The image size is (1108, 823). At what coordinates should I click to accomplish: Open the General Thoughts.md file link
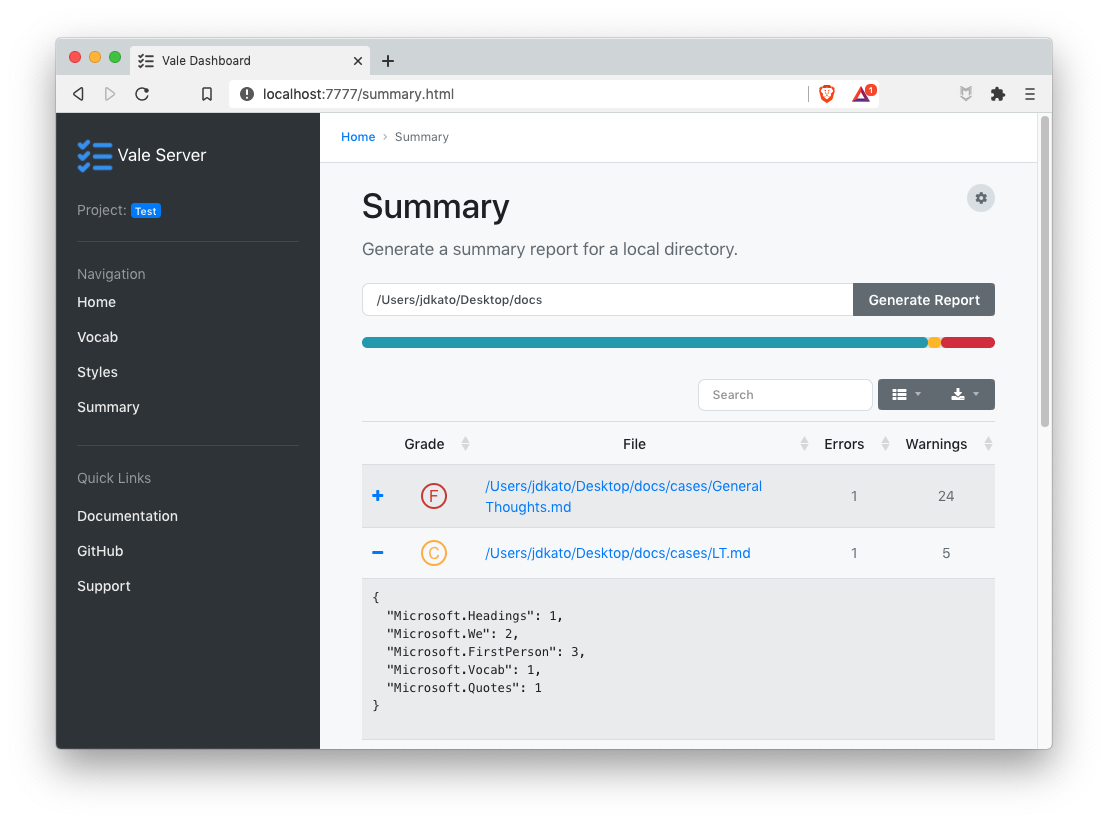pyautogui.click(x=623, y=497)
